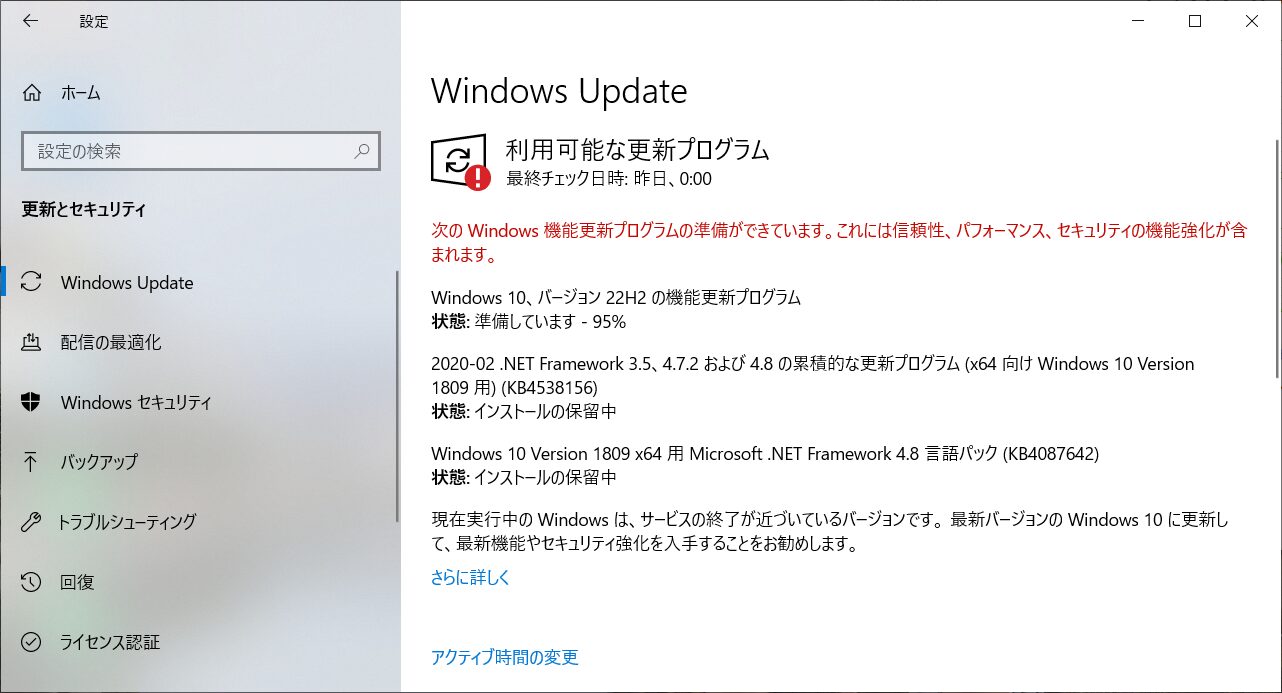Open the 回復 settings page
This screenshot has width=1282, height=693.
[200, 582]
